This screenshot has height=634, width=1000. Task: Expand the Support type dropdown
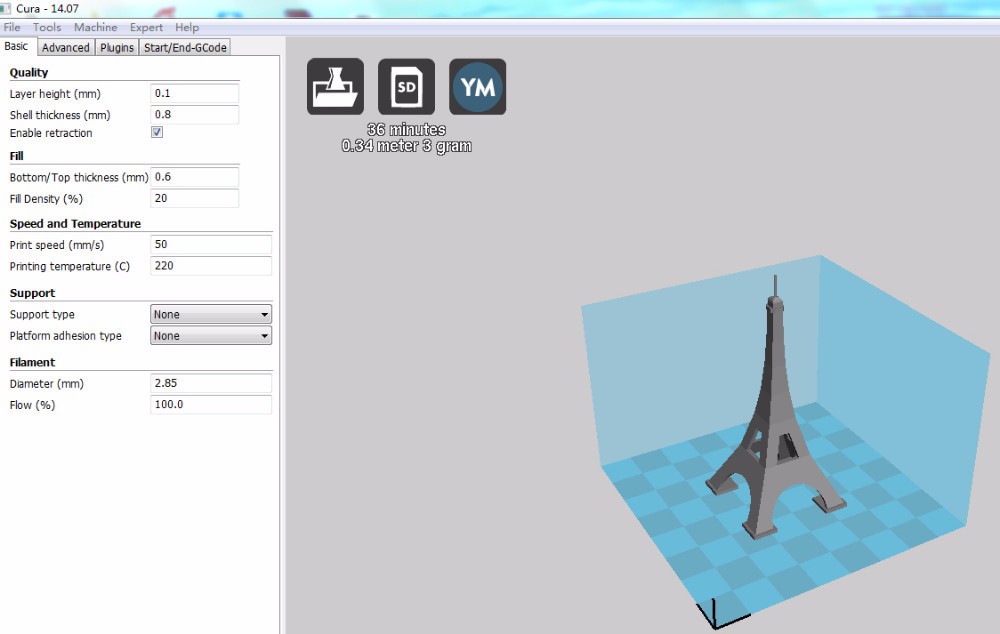click(211, 314)
